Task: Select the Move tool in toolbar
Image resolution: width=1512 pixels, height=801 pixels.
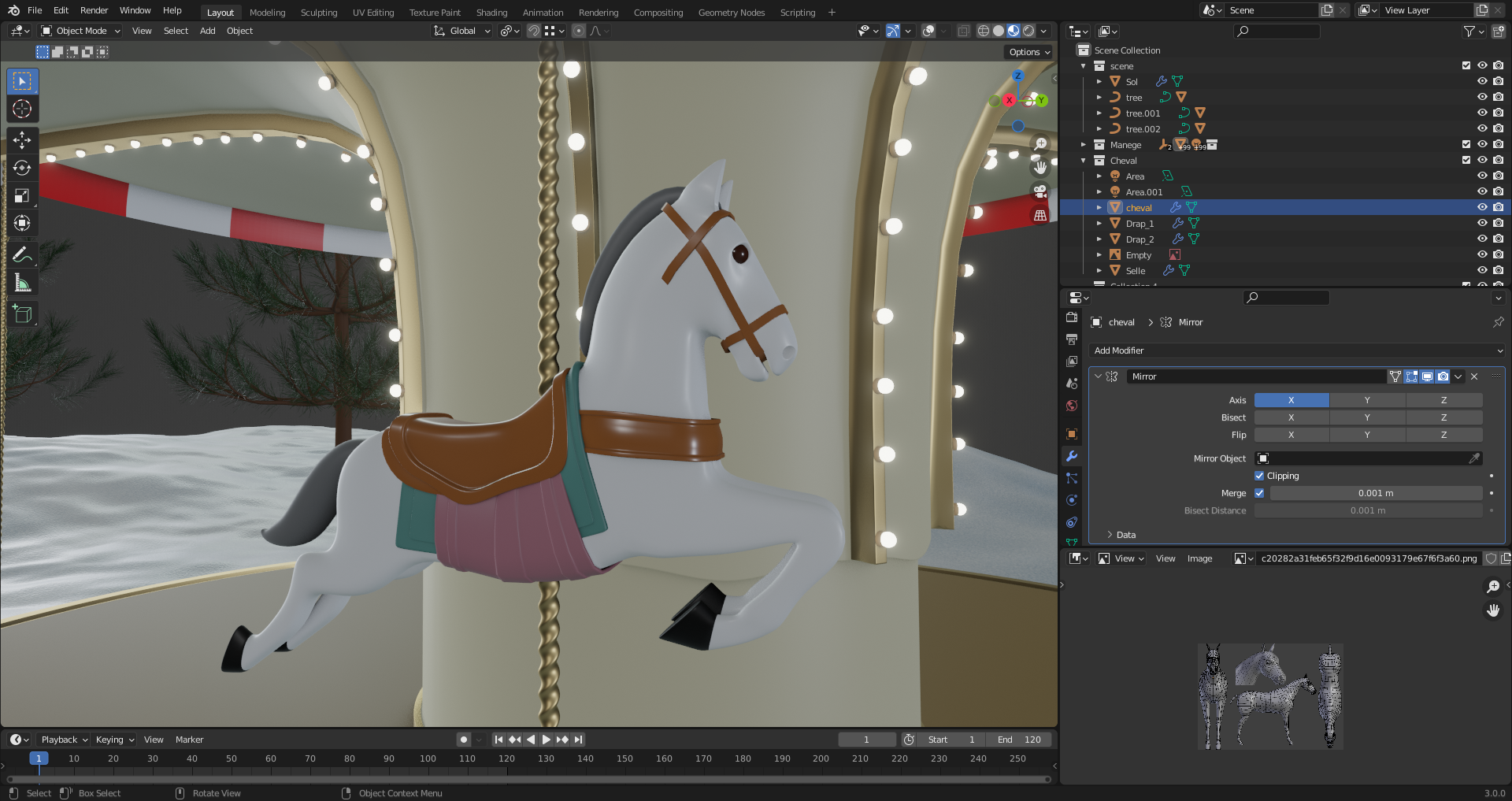Action: (22, 140)
